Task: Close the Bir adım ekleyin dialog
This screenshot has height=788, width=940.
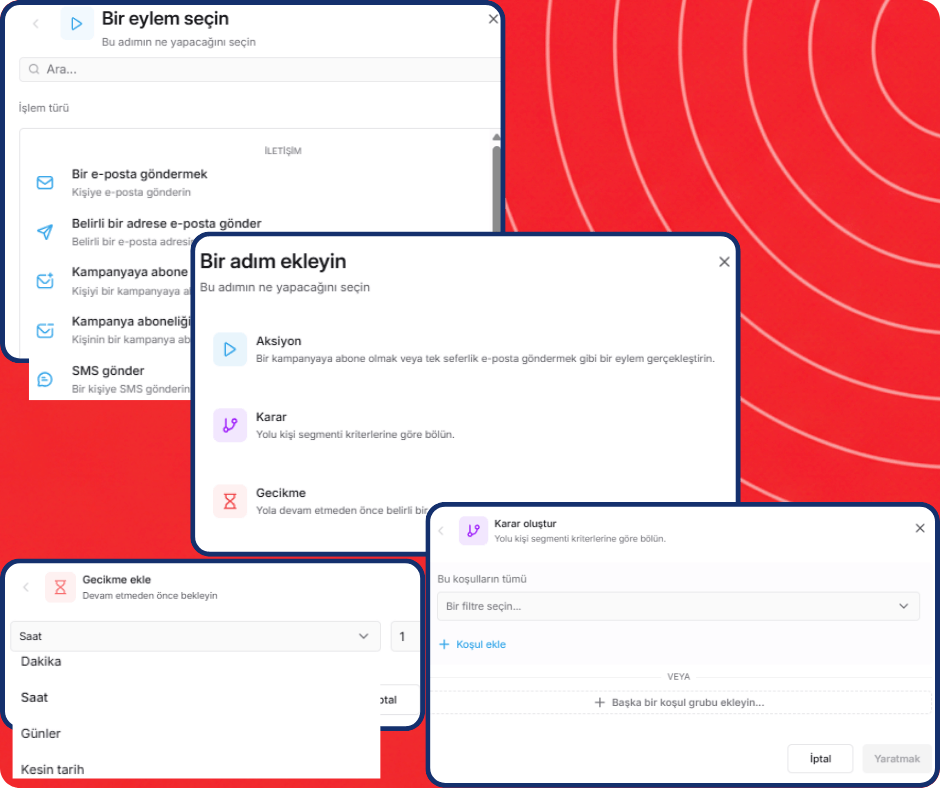Action: [724, 261]
